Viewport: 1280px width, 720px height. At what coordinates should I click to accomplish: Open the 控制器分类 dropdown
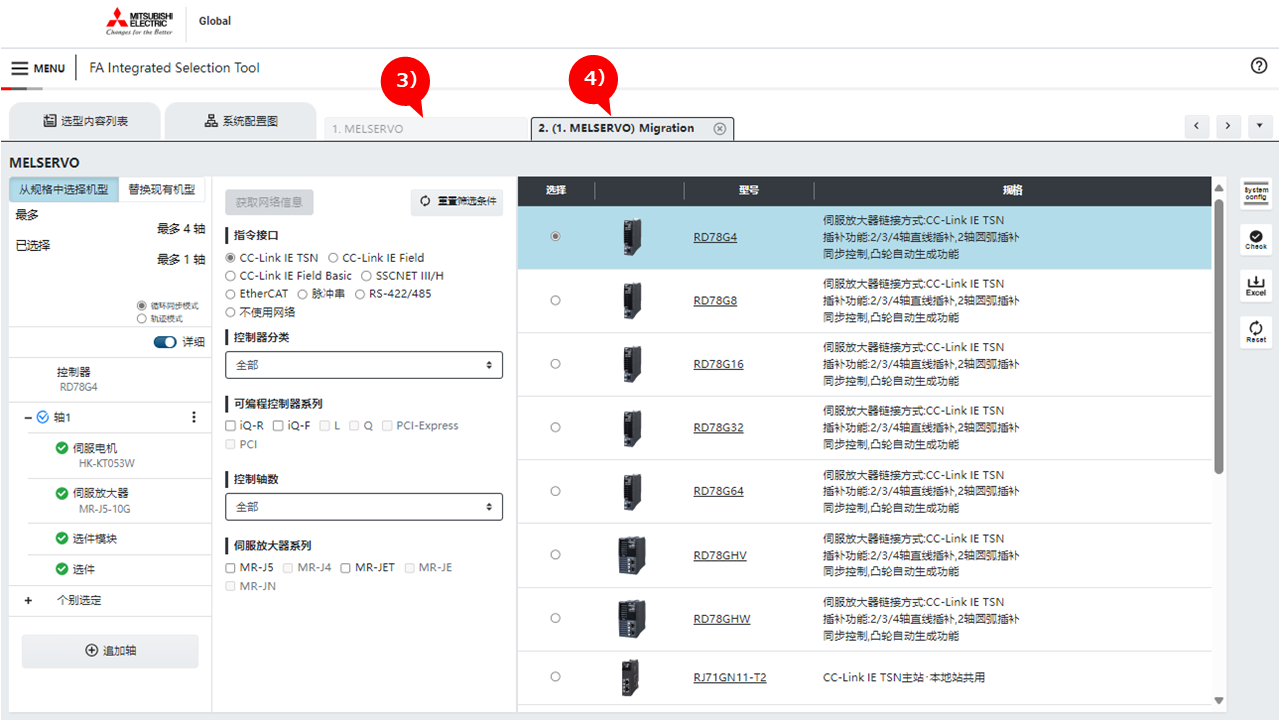point(364,365)
